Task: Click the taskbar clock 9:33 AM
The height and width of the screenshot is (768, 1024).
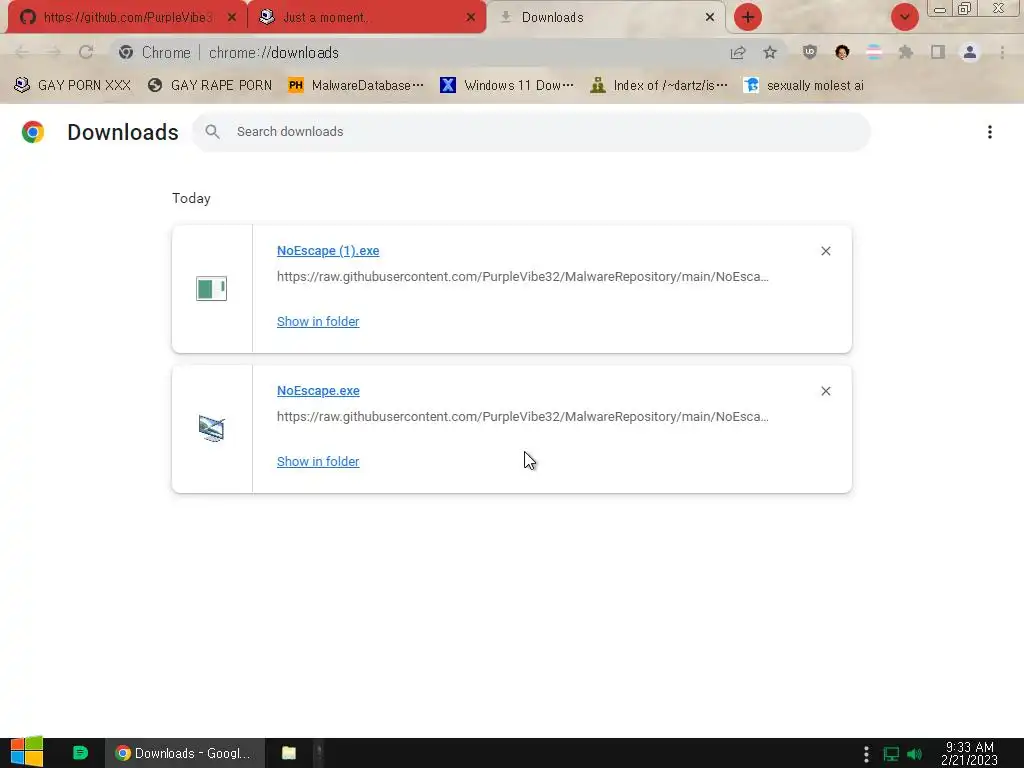Action: click(969, 753)
